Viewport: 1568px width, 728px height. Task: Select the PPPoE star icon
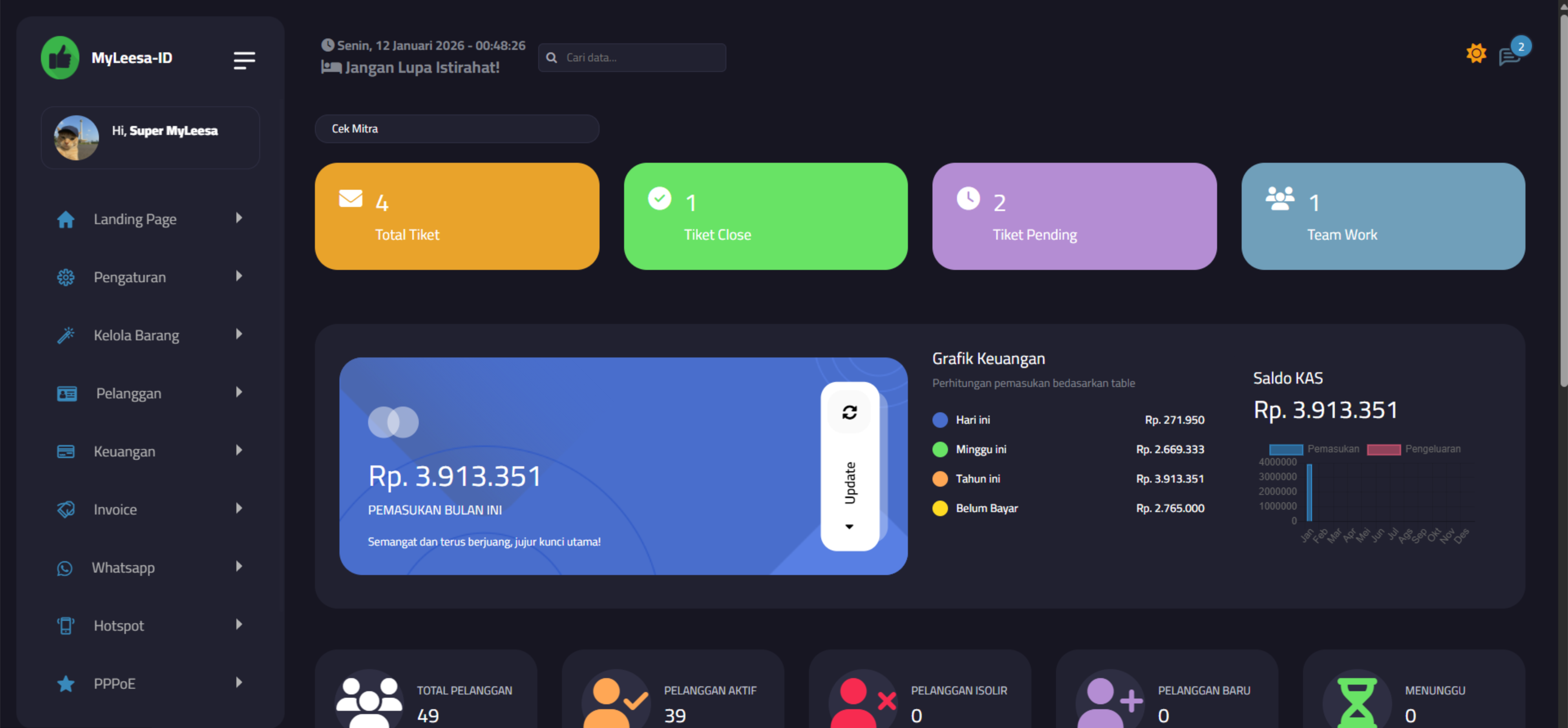[x=65, y=683]
